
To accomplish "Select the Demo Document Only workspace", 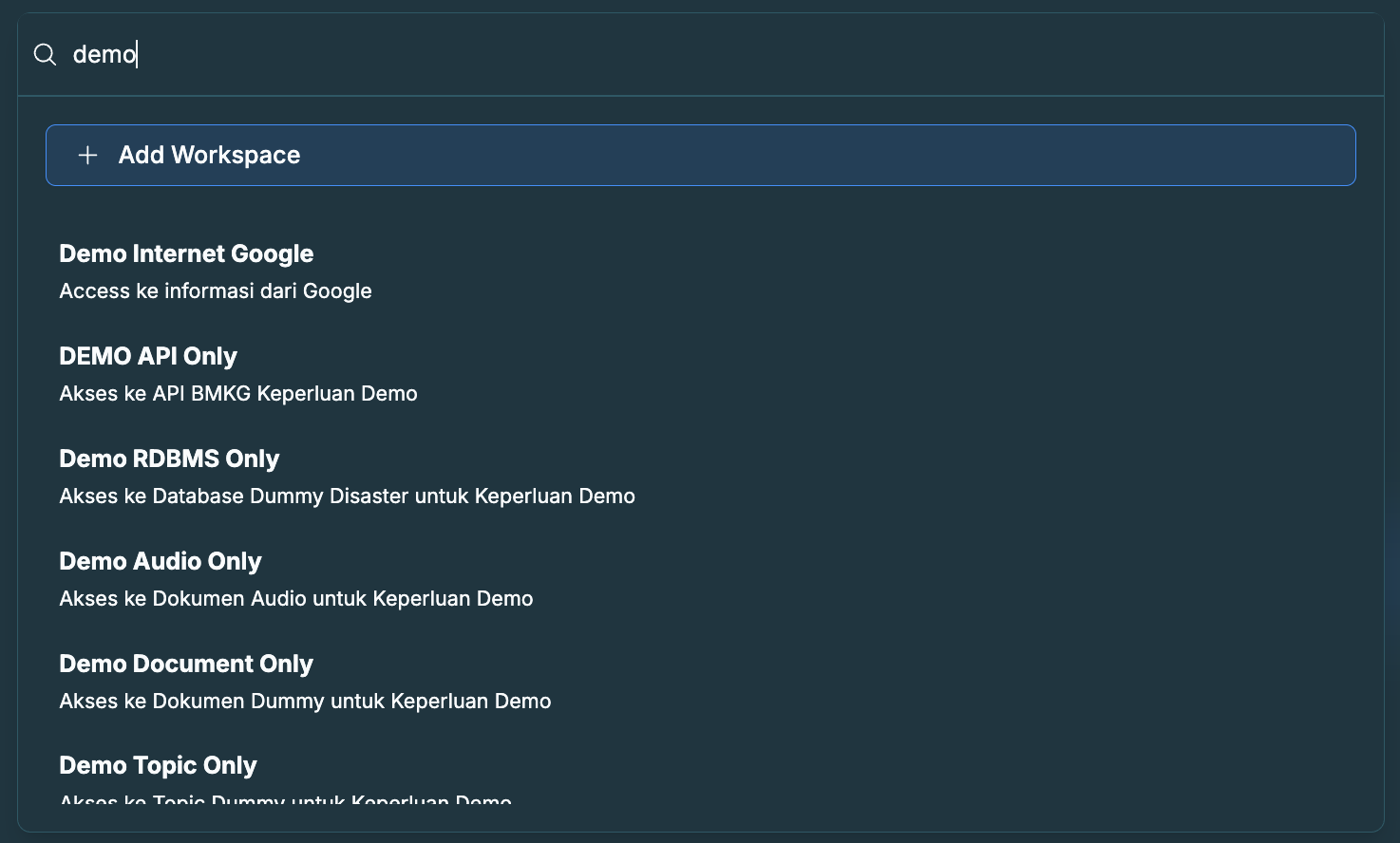I will point(186,664).
